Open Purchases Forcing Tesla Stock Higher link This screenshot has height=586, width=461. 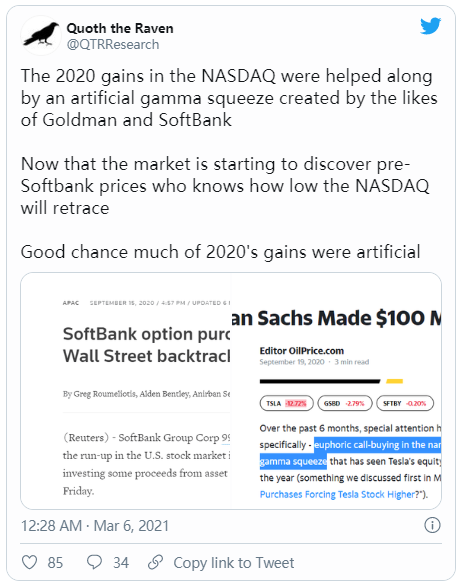point(337,494)
